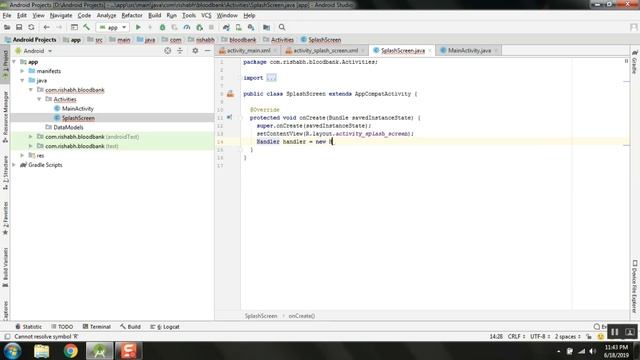Switch to MainActivity.java tab

pos(469,51)
